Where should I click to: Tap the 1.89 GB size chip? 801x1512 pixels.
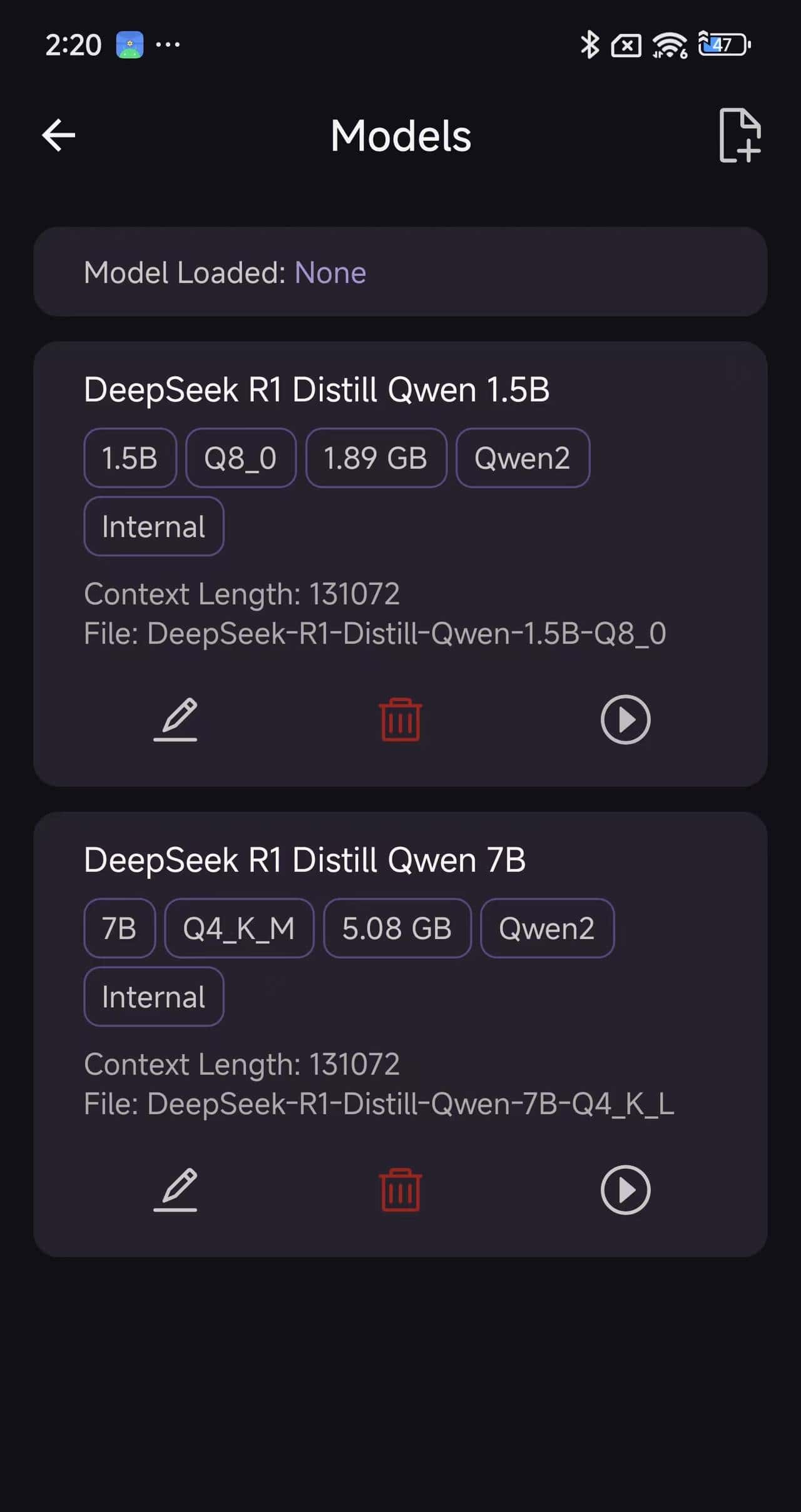(x=375, y=457)
